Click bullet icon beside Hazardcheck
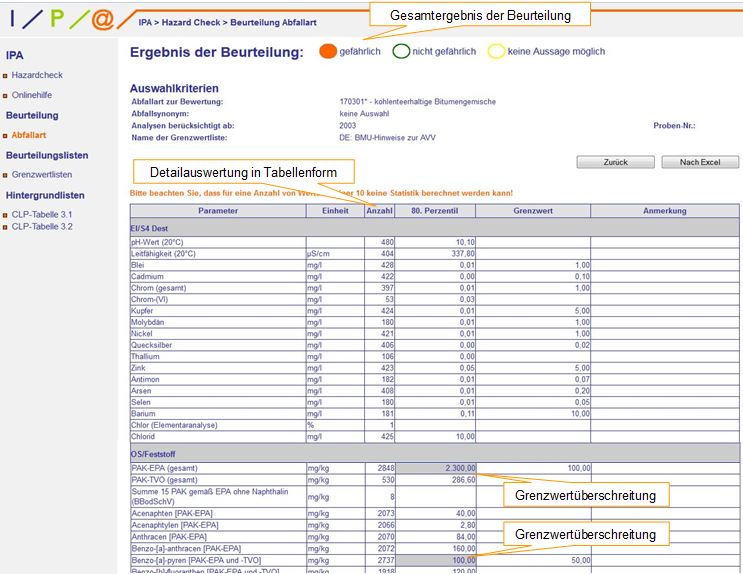 tap(5, 75)
